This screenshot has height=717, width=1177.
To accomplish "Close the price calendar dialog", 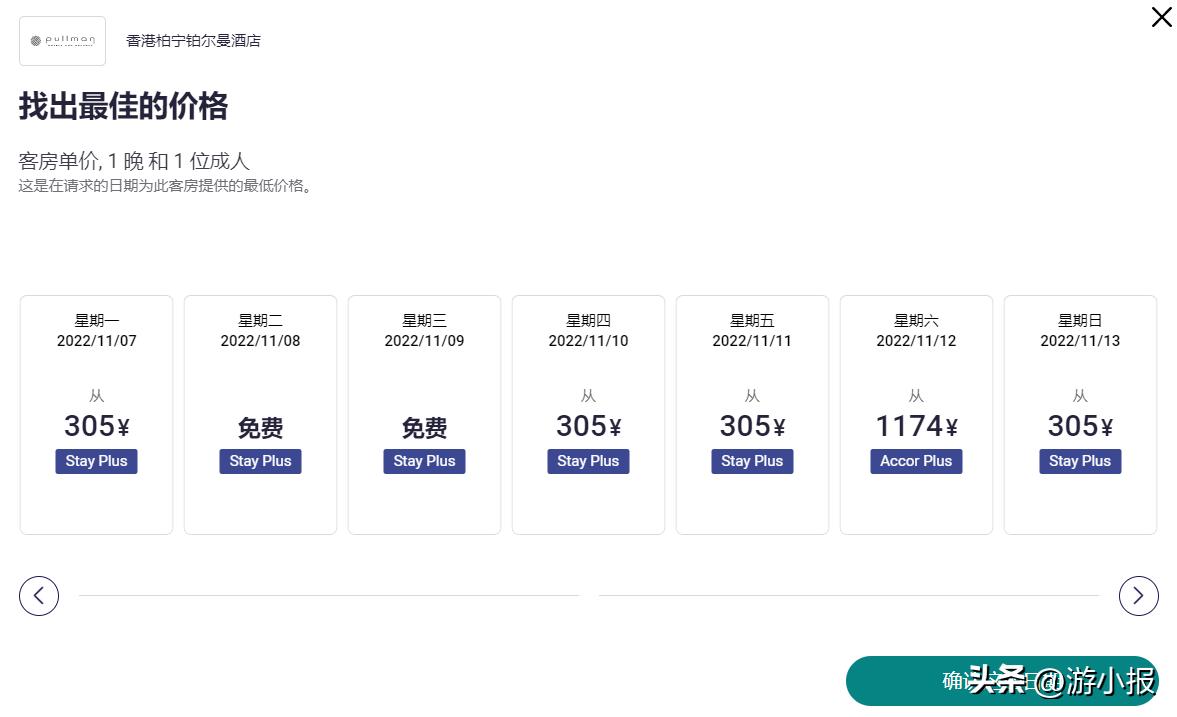I will [x=1161, y=17].
